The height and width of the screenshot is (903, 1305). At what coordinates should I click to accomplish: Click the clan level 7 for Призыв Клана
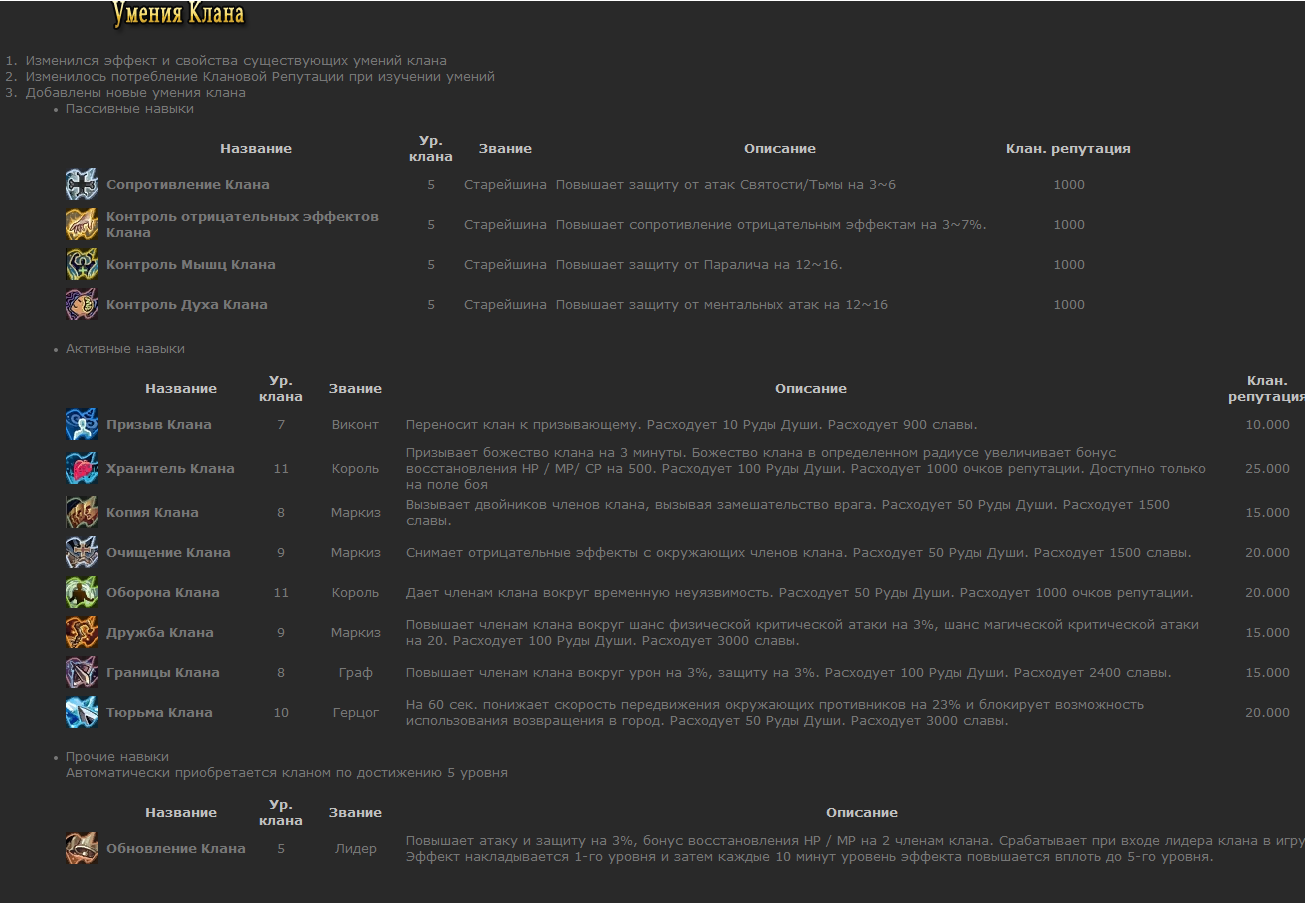[x=281, y=424]
